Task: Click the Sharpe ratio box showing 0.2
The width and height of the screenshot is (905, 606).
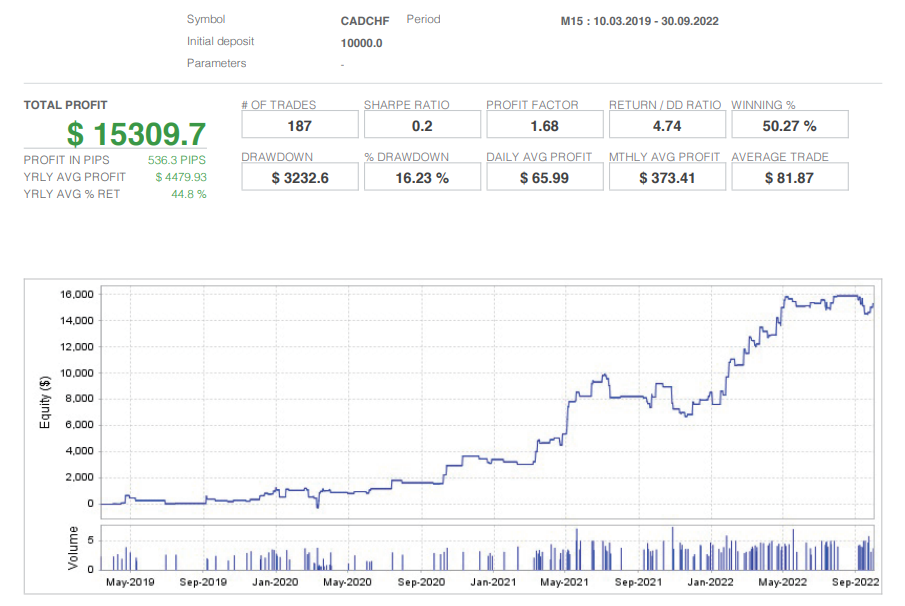Action: [x=422, y=125]
